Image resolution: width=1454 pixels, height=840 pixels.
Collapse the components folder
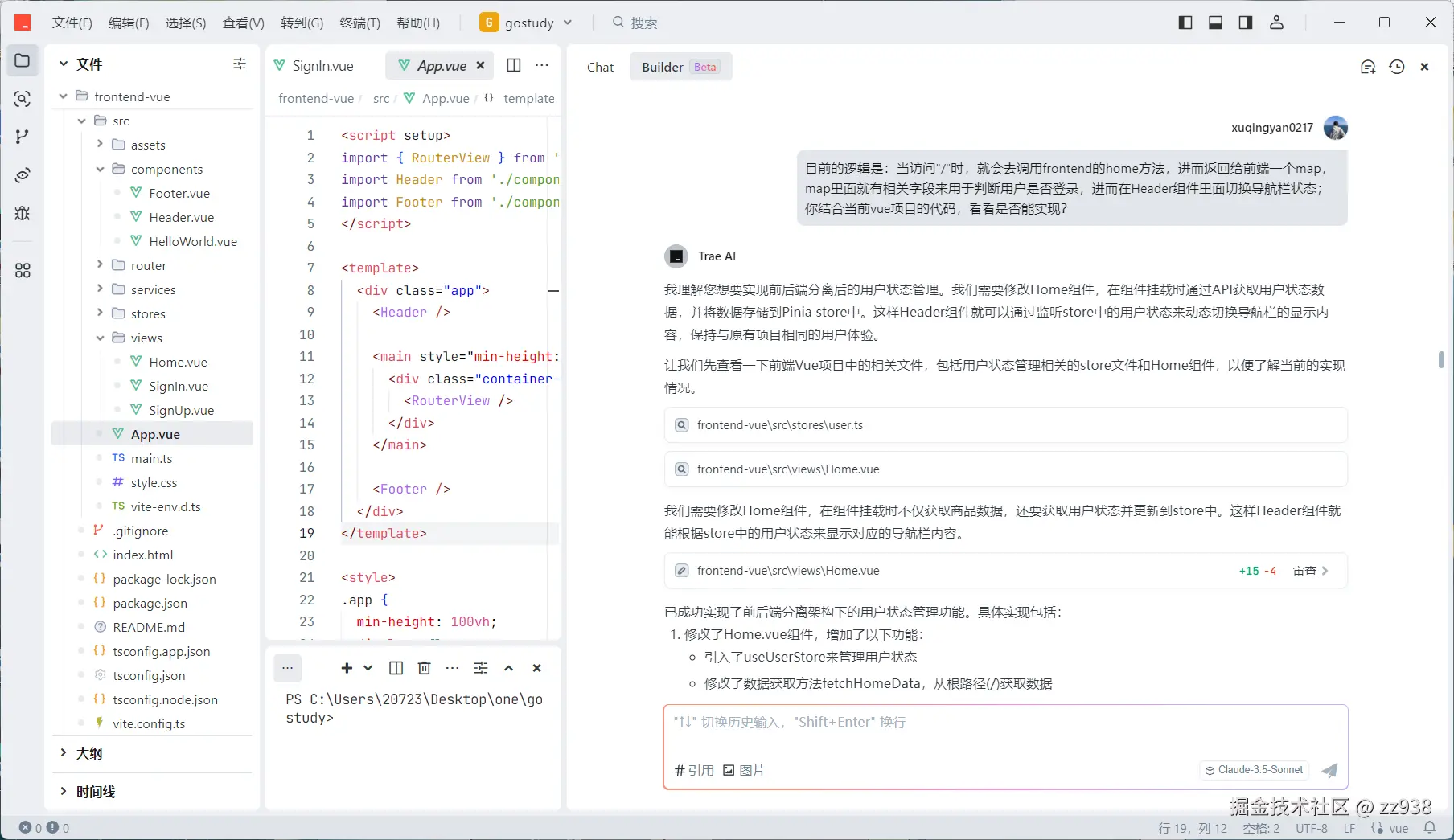(x=100, y=169)
